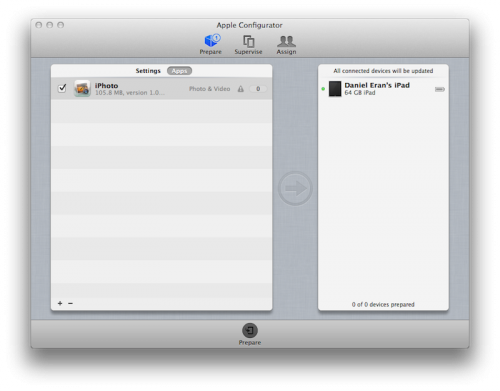Click the '64 GB iPad' text
This screenshot has height=391, width=500.
click(x=360, y=93)
